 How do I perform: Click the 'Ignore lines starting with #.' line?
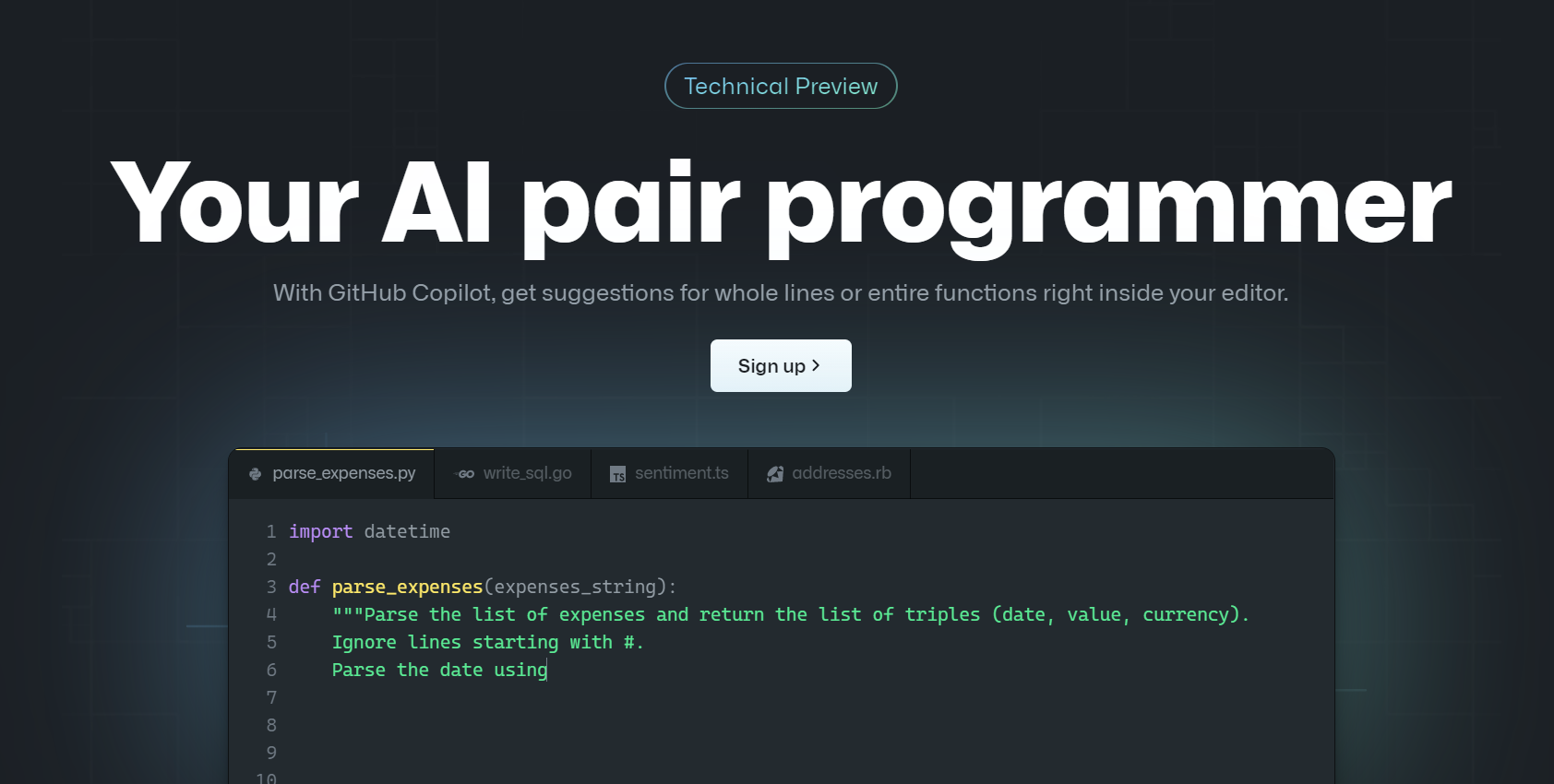coord(488,642)
